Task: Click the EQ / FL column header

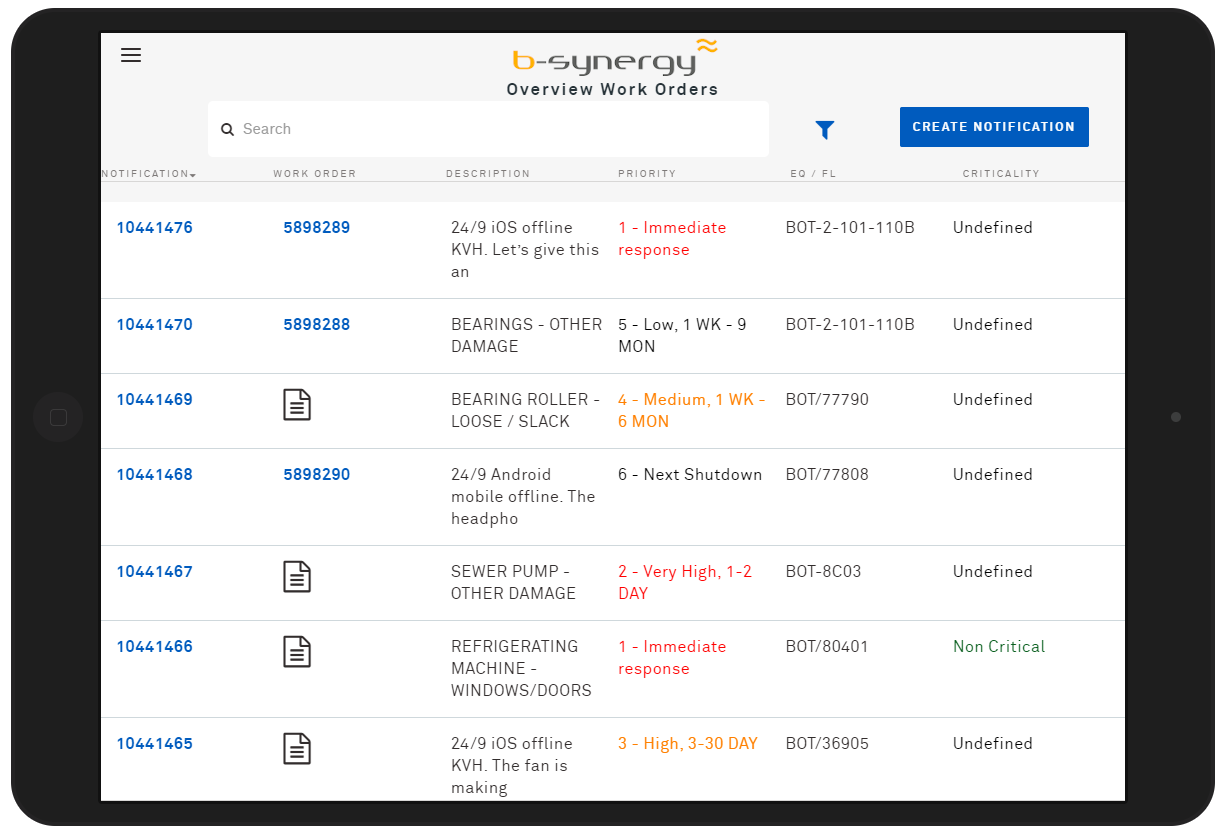Action: pyautogui.click(x=813, y=174)
